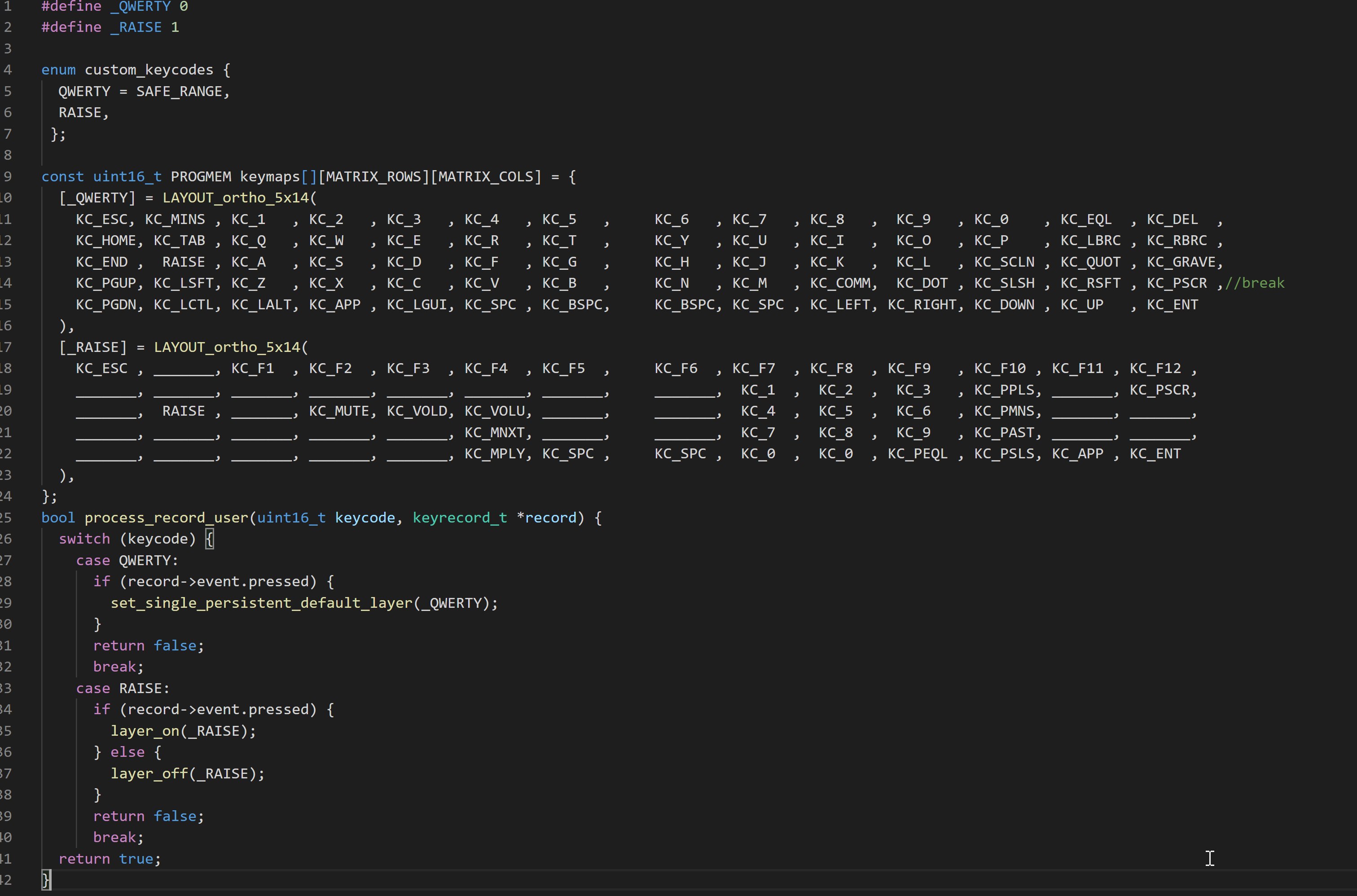Click the layer_on function call
The height and width of the screenshot is (896, 1357).
[146, 730]
